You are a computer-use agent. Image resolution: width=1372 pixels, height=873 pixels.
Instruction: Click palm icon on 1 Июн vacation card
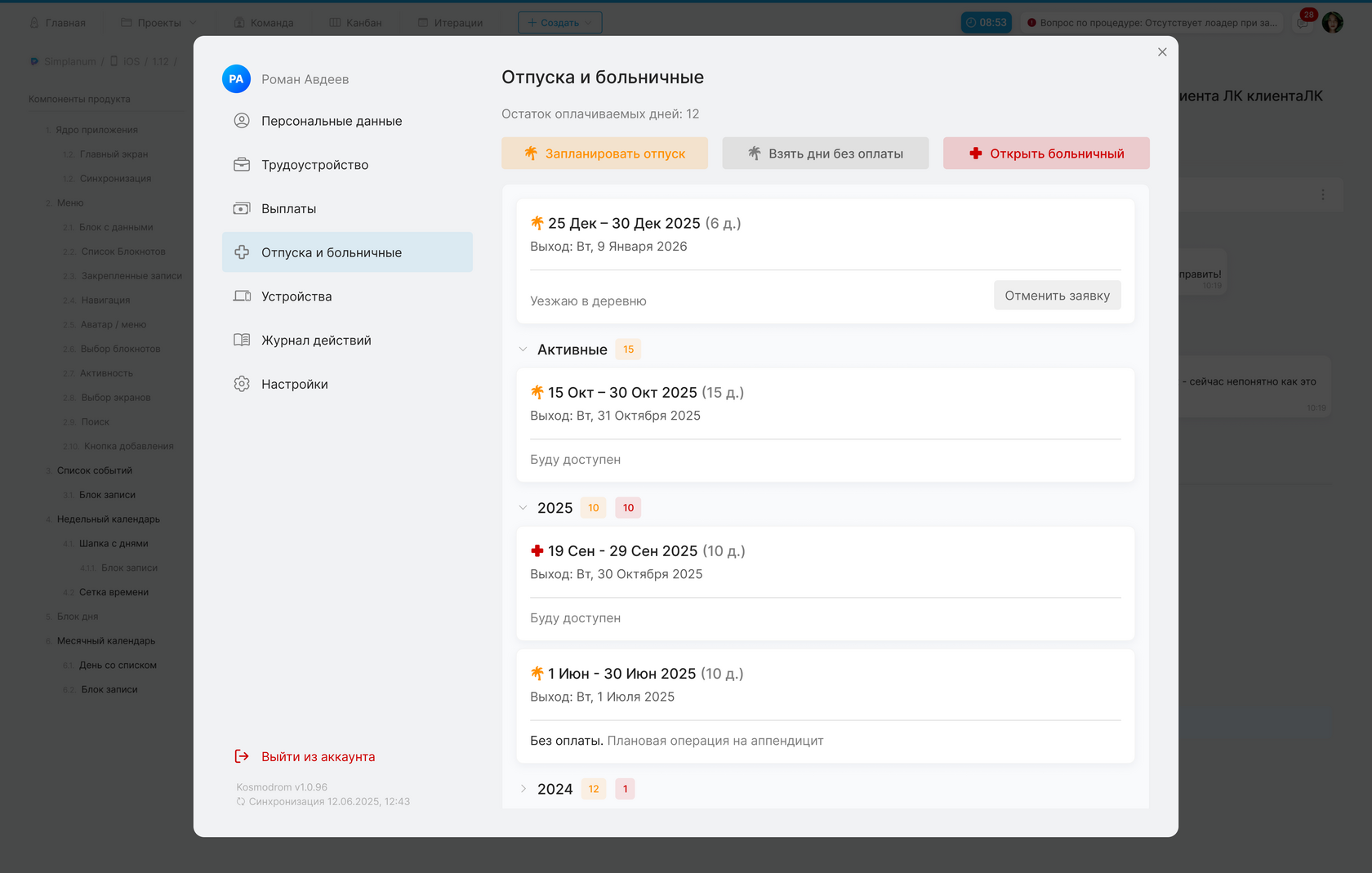click(537, 673)
